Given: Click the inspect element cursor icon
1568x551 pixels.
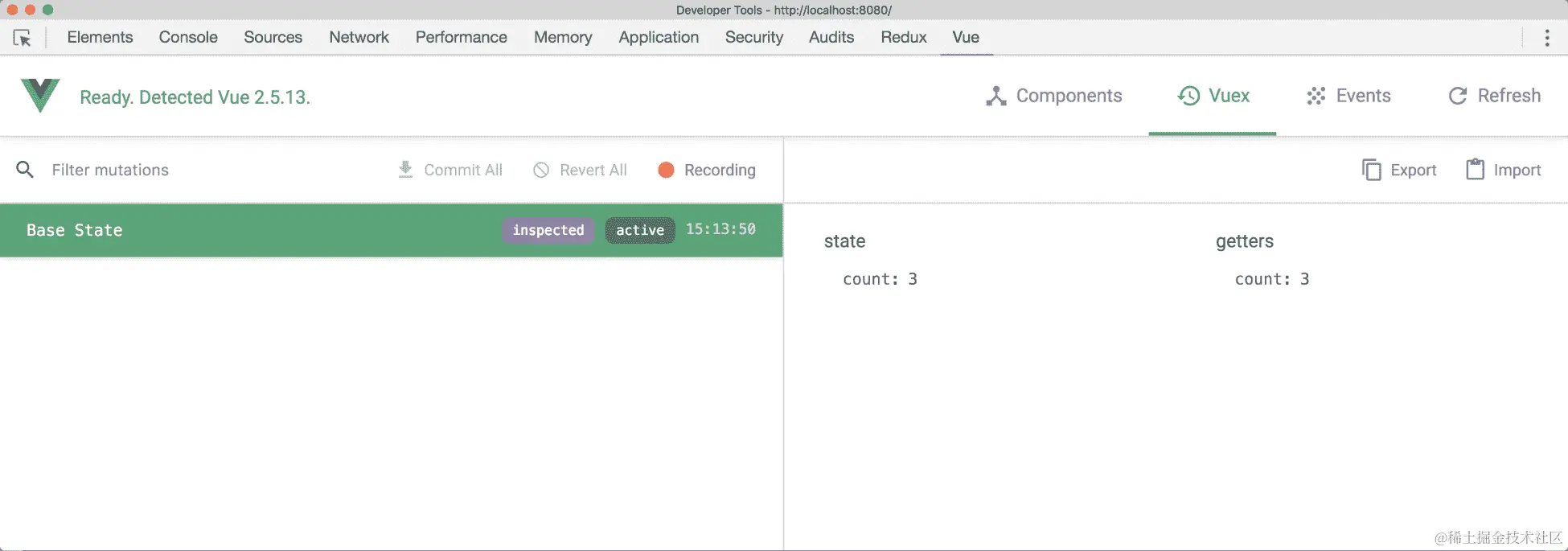Looking at the screenshot, I should point(22,38).
